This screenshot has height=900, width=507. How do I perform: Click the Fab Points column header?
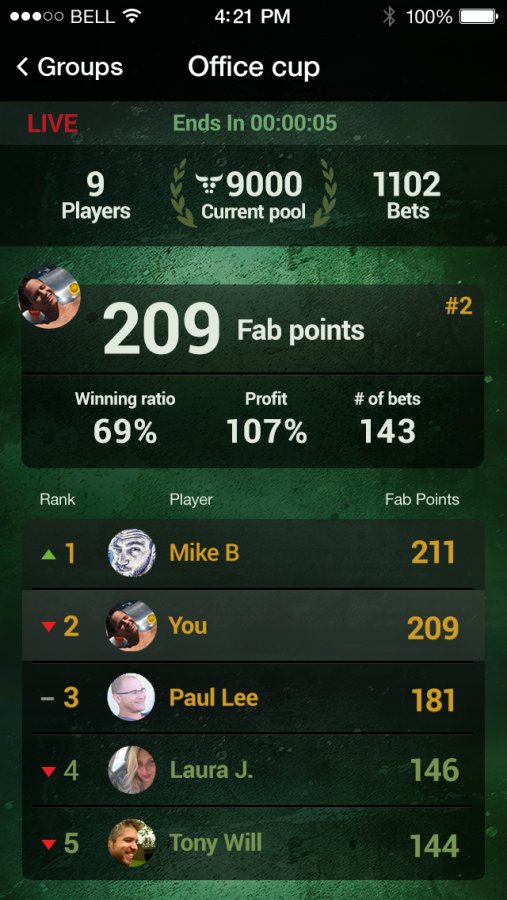422,499
